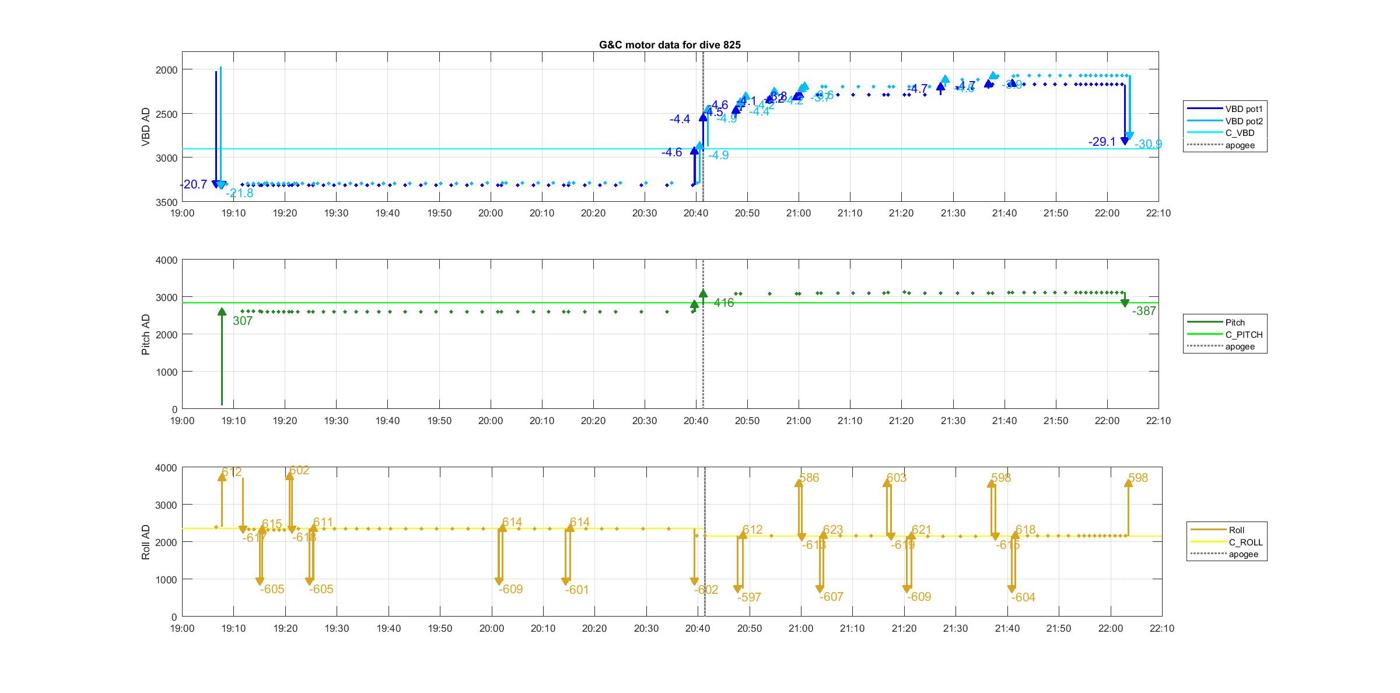Click the '623' roll data label
Image resolution: width=1400 pixels, height=693 pixels.
point(833,530)
